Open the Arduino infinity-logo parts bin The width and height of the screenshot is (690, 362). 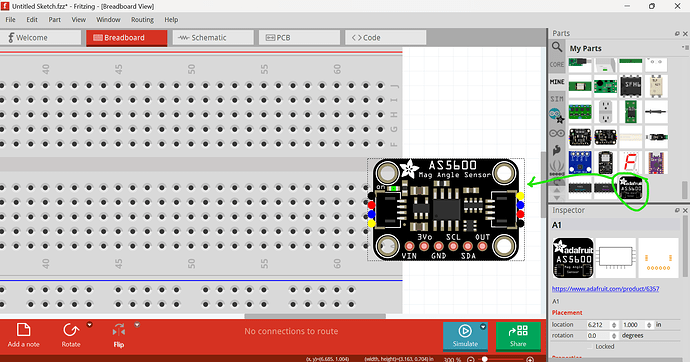click(557, 133)
